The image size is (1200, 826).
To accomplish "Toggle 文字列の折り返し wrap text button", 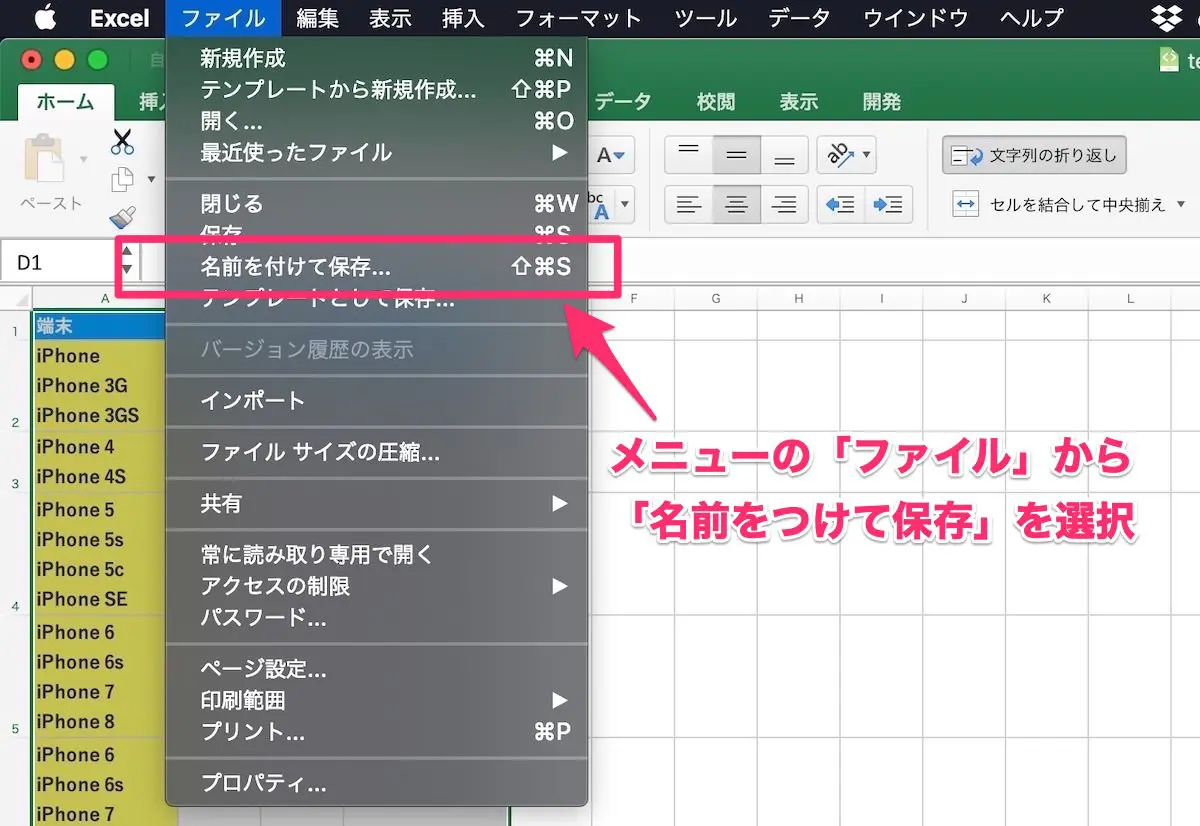I will point(1035,156).
